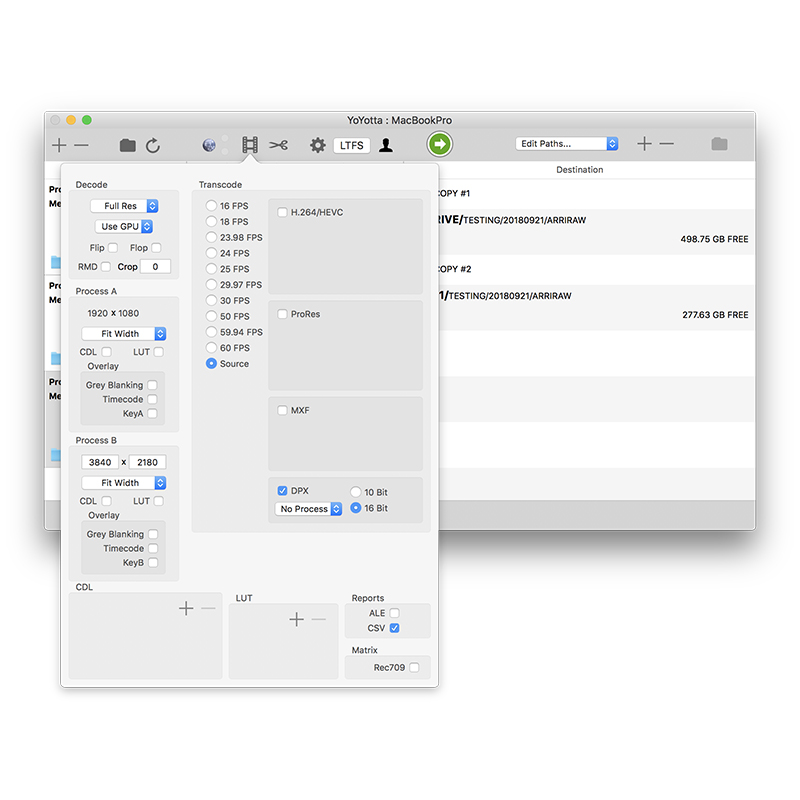Image resolution: width=800 pixels, height=800 pixels.
Task: Enable the H.264/HEVC checkbox
Action: point(283,212)
